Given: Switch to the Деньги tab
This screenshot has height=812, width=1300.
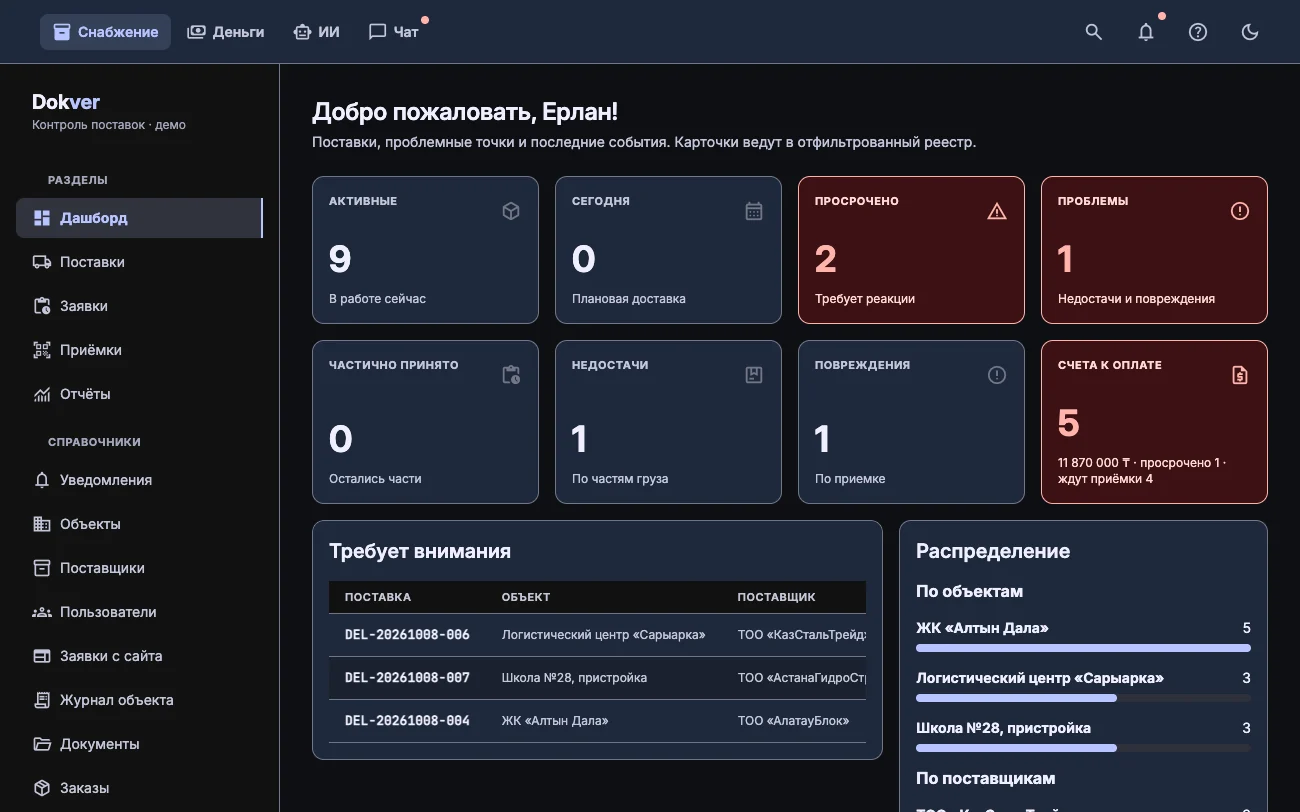Looking at the screenshot, I should coord(225,32).
